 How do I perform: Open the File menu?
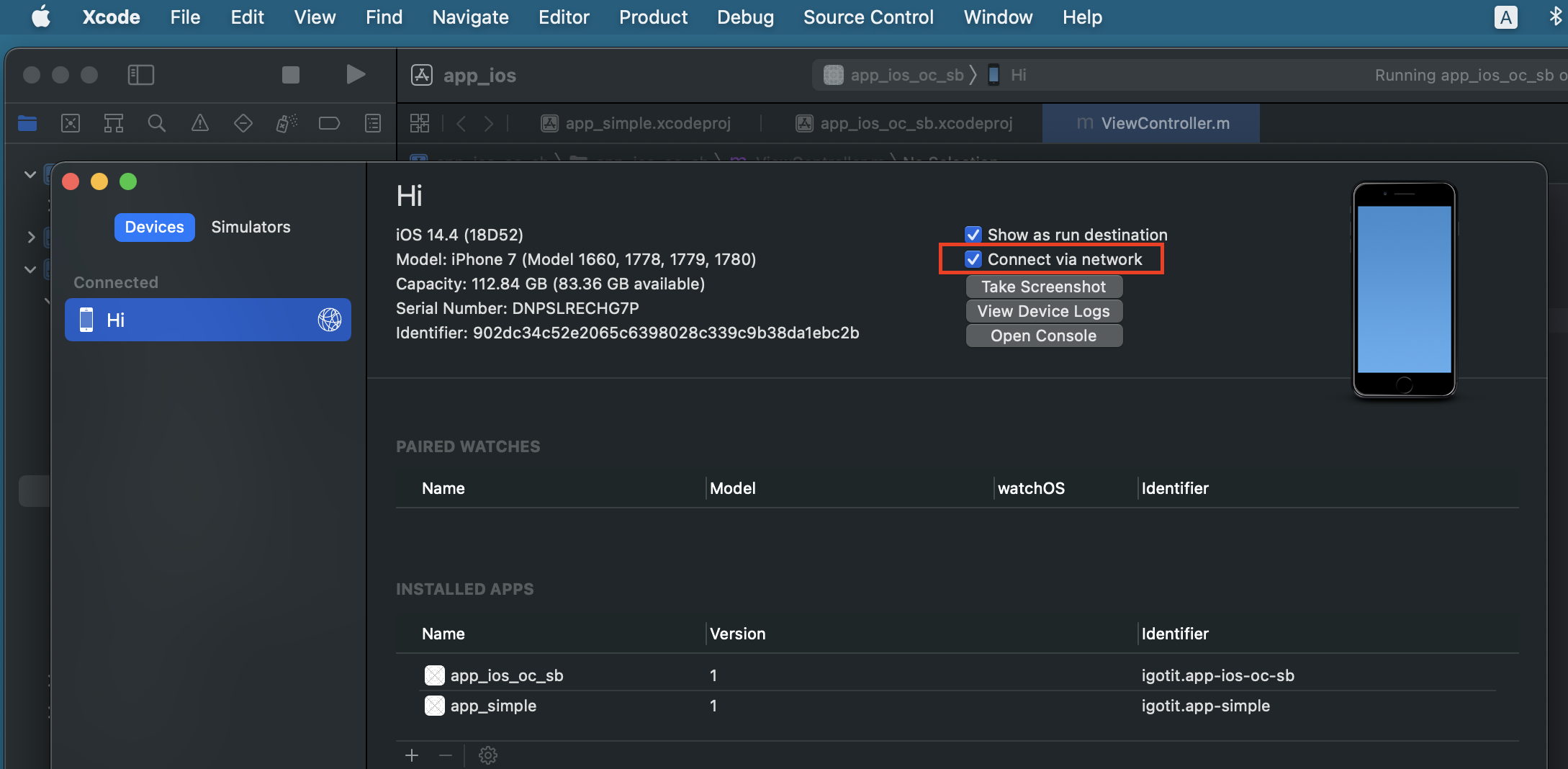185,17
